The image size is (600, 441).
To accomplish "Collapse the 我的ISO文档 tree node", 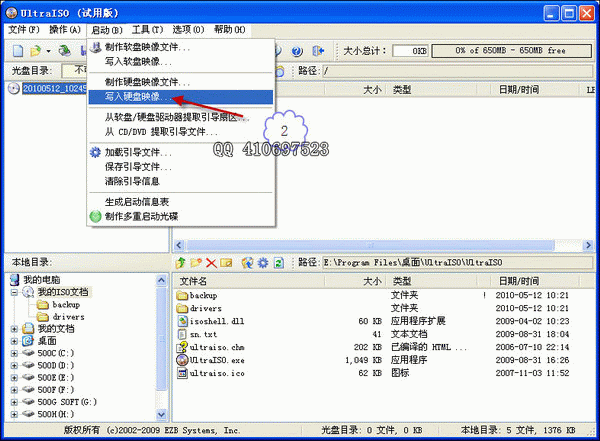I will [x=14, y=292].
